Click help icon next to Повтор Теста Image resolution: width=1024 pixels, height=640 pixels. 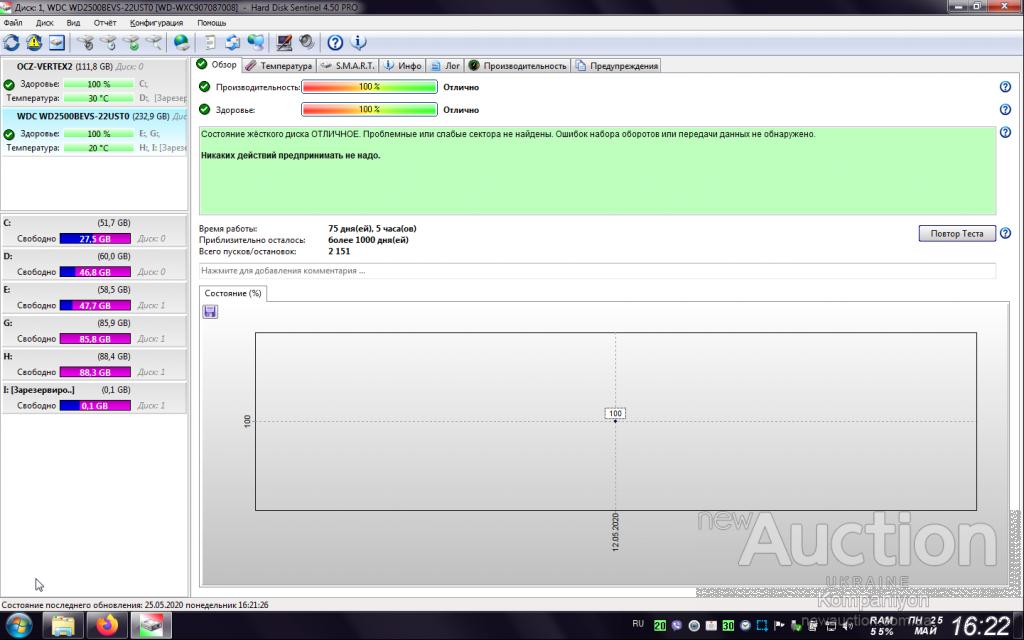tap(1005, 233)
